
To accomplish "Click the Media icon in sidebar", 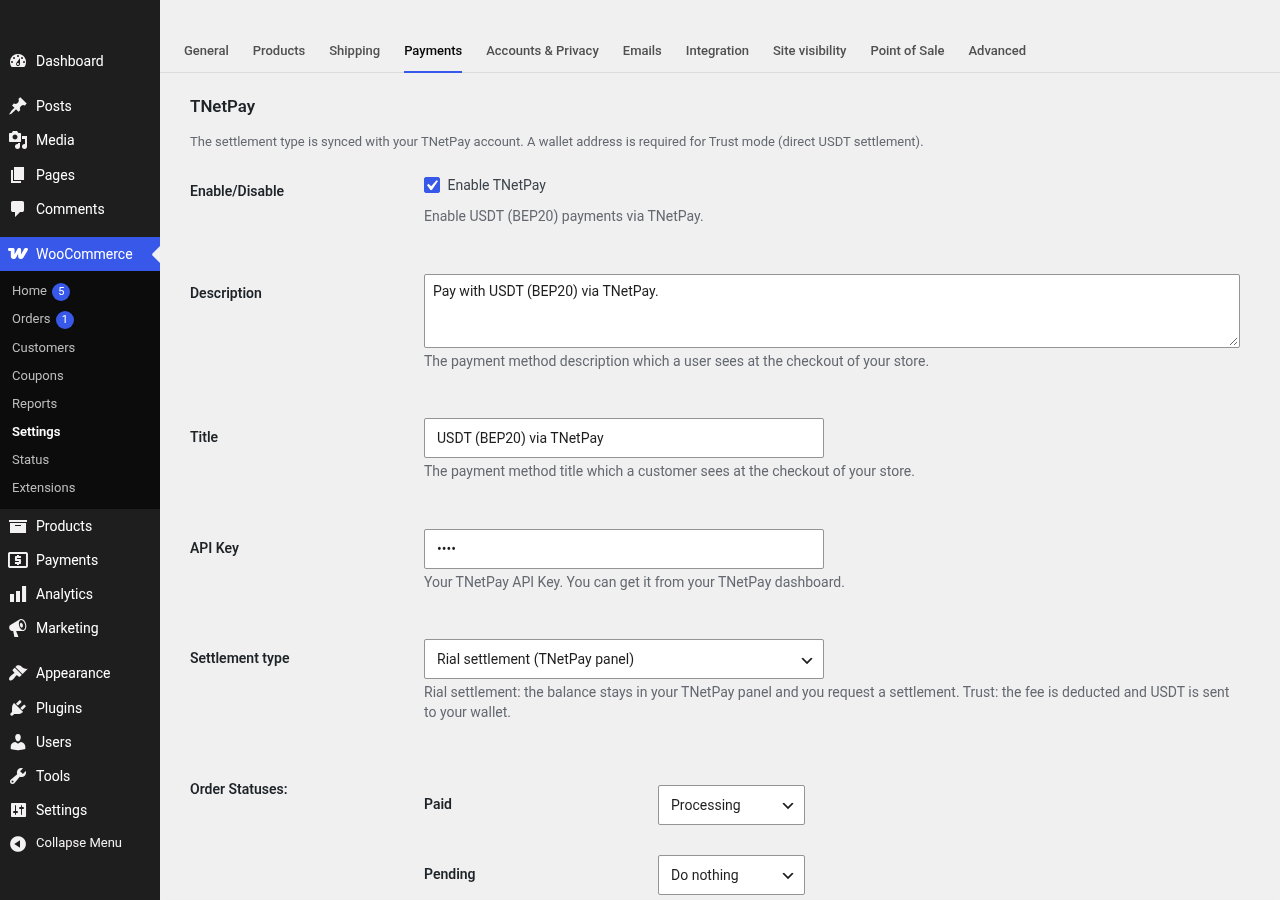I will point(18,140).
